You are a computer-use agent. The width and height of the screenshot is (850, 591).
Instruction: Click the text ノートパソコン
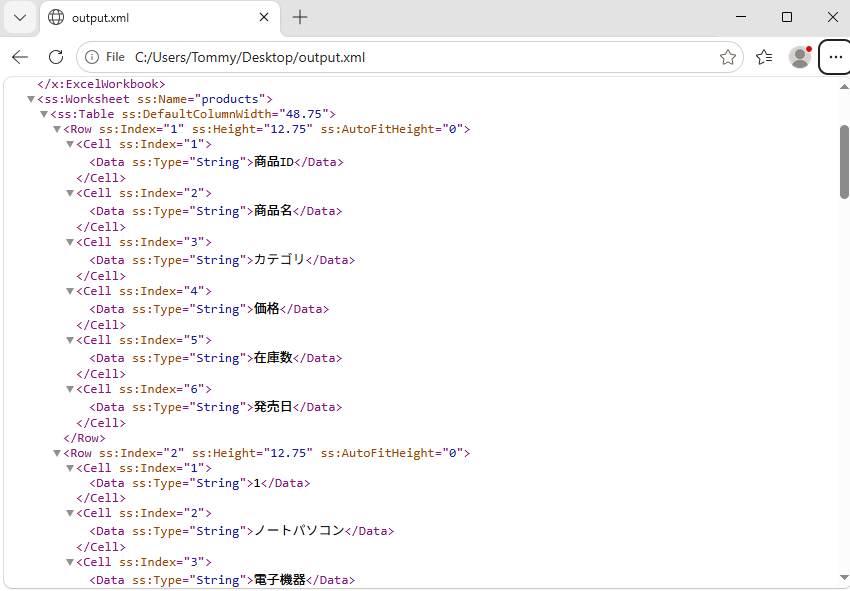pyautogui.click(x=299, y=530)
